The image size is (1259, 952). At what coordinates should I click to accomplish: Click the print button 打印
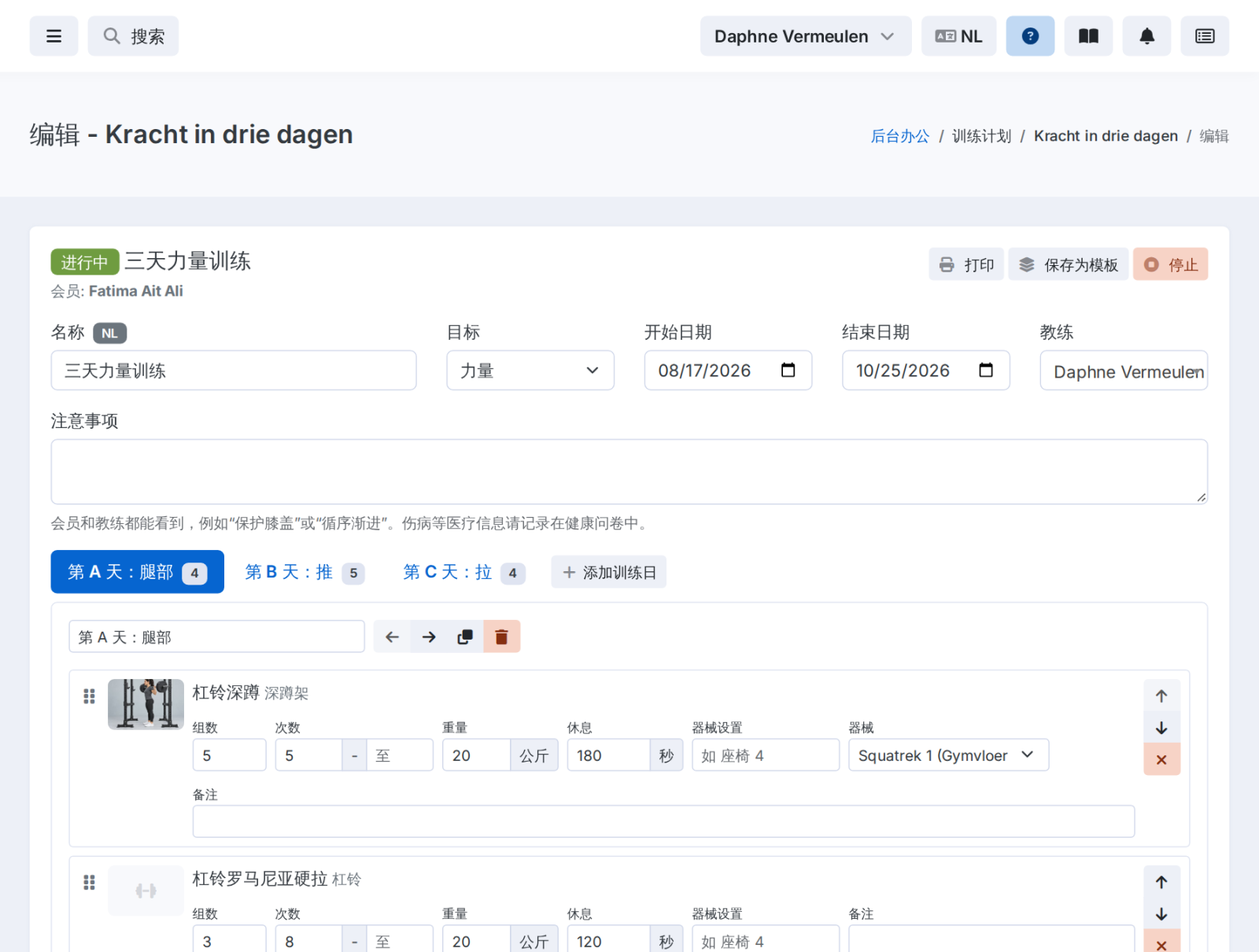click(966, 264)
